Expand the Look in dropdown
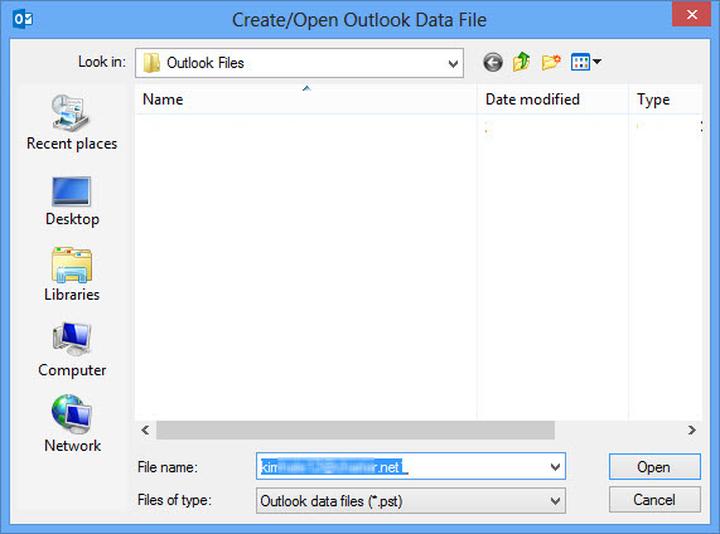The image size is (720, 534). click(x=453, y=63)
